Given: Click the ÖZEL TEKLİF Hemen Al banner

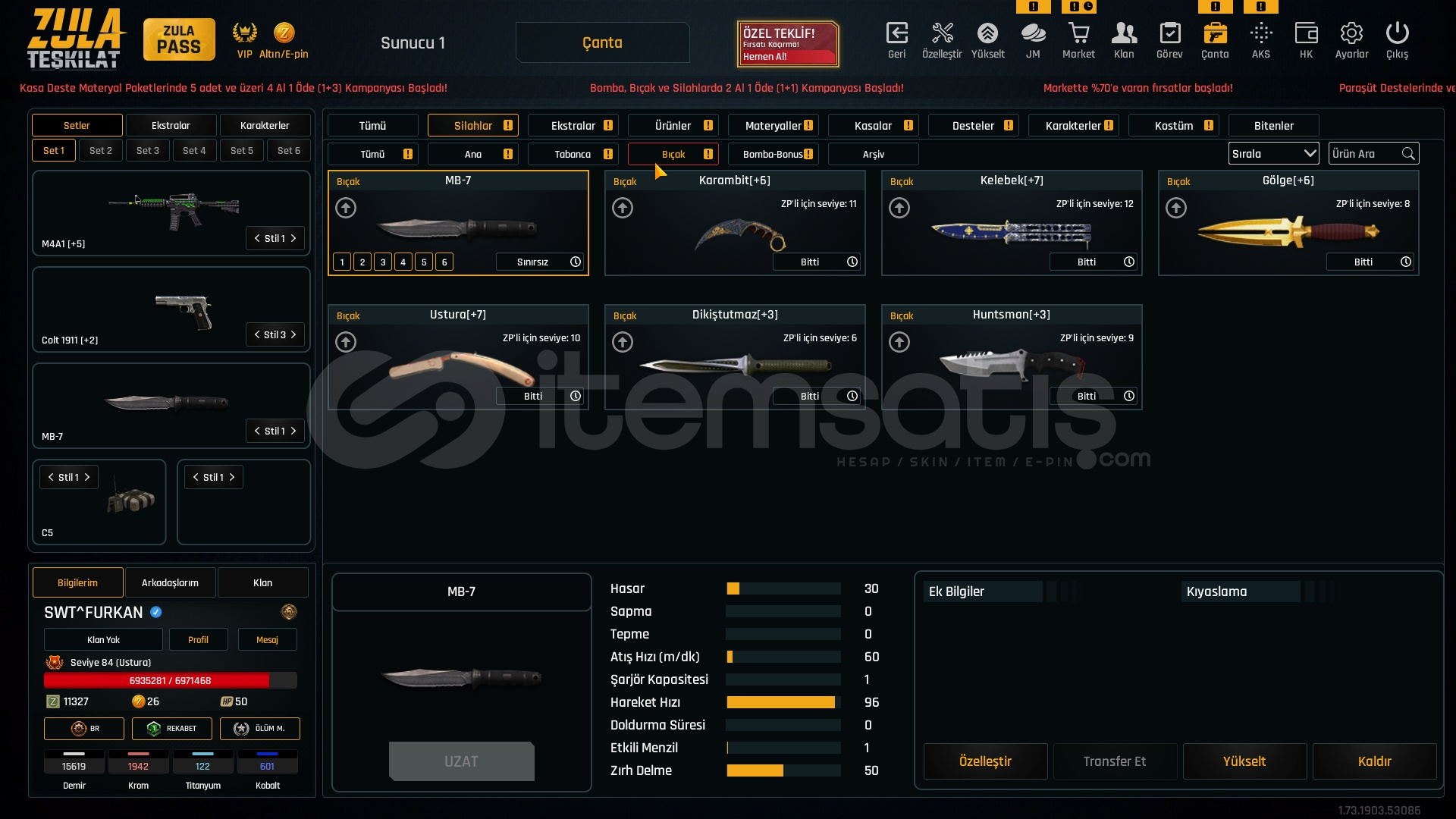Looking at the screenshot, I should pyautogui.click(x=789, y=44).
